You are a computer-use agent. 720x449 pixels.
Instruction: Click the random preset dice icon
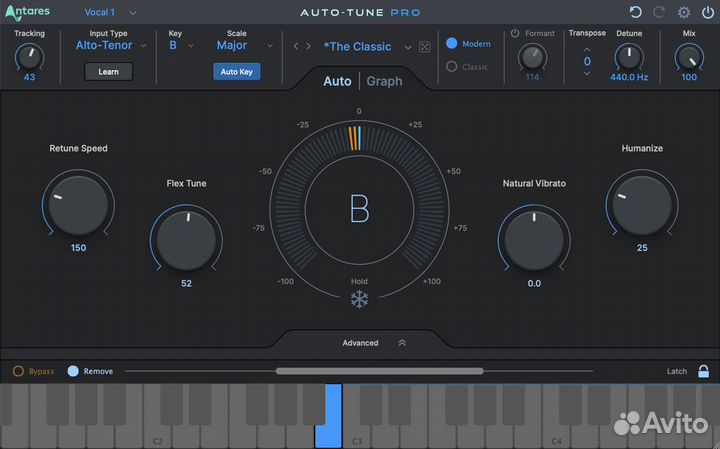[425, 47]
